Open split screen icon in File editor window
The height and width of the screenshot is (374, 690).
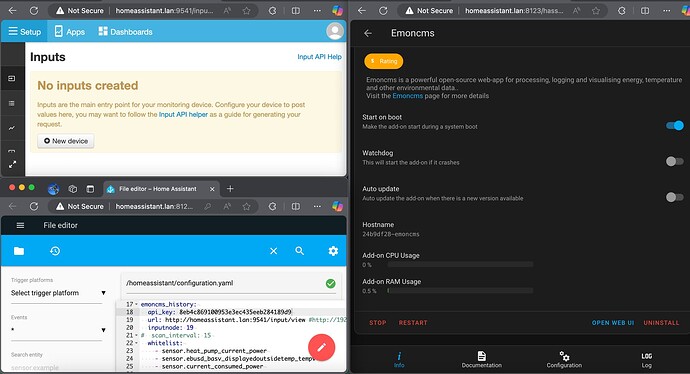296,206
